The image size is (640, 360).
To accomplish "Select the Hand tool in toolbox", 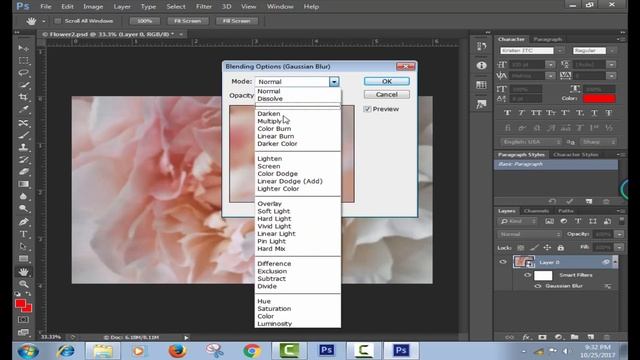I will (x=23, y=271).
